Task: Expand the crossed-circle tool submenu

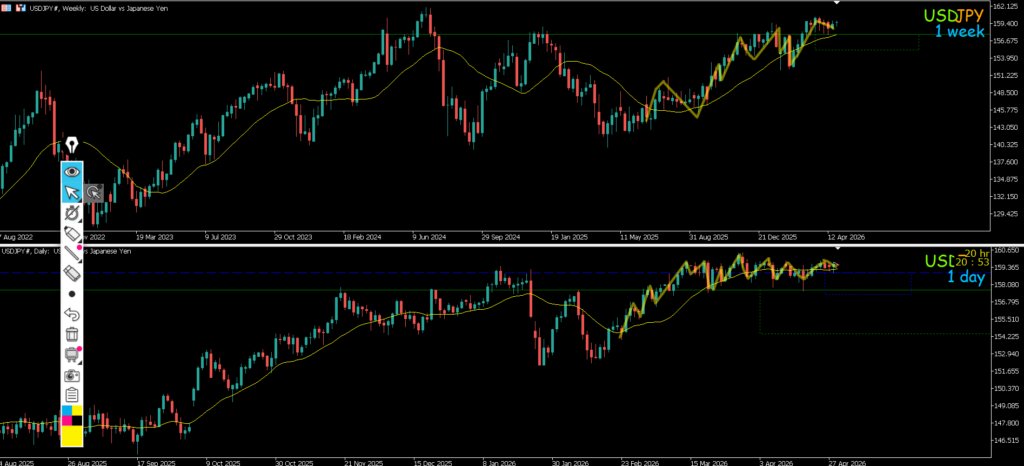Action: click(x=72, y=213)
